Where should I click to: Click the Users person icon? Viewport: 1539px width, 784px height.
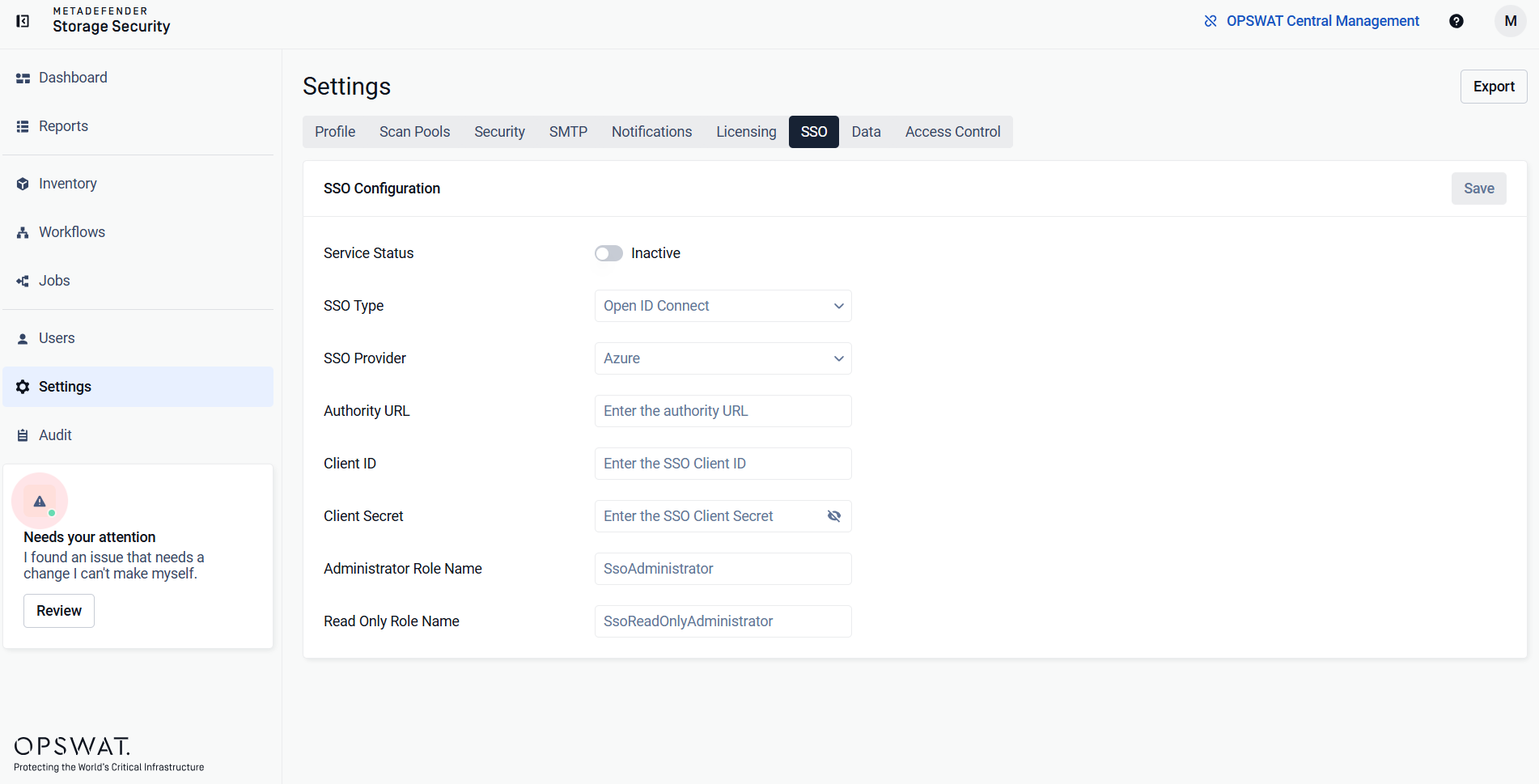[x=23, y=339]
